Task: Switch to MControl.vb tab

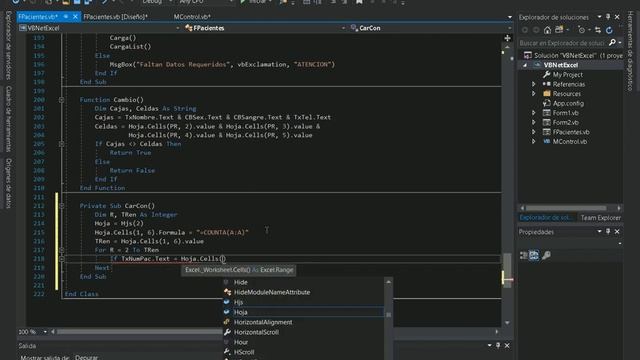Action: (x=192, y=17)
